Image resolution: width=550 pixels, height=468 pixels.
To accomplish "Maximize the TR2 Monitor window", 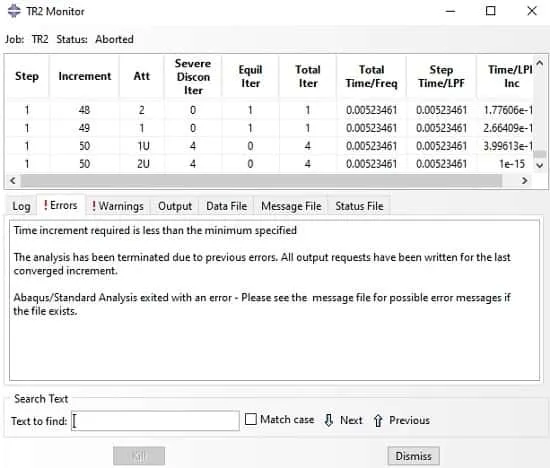I will 490,11.
